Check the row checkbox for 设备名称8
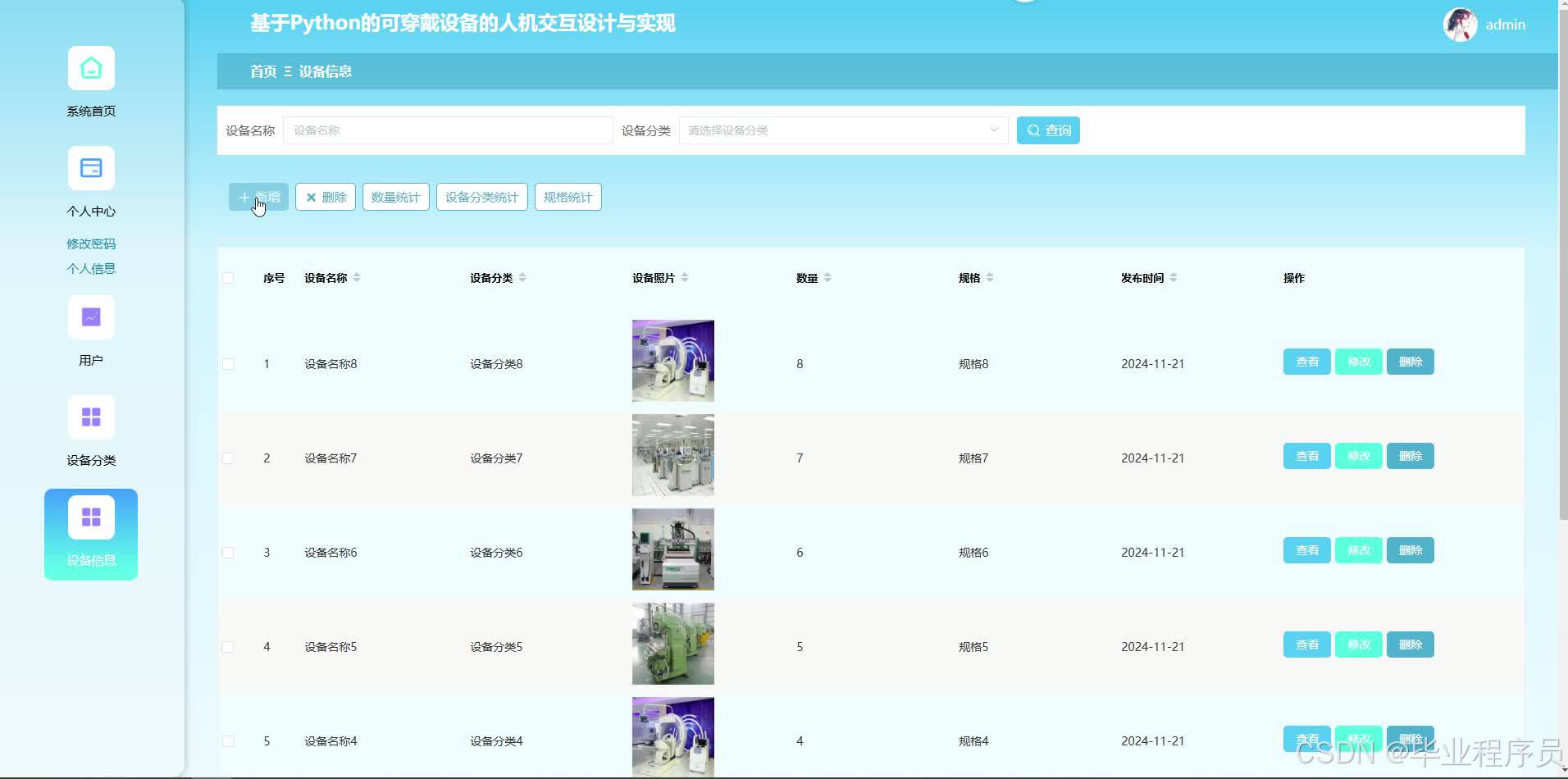This screenshot has height=779, width=1568. [x=229, y=363]
